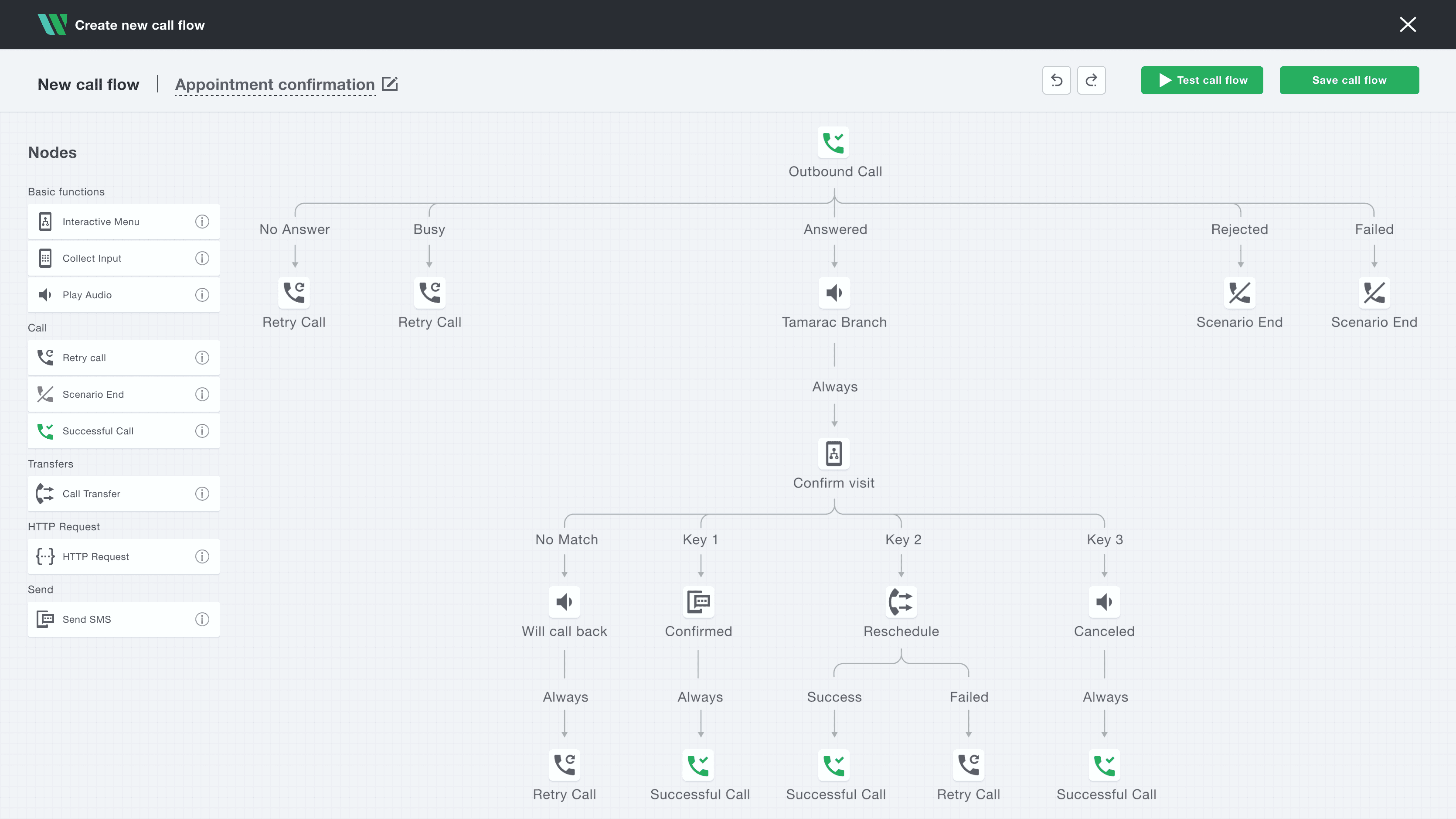Screen dimensions: 1456x819
Task: Click the Key 1 branch label
Action: (700, 539)
